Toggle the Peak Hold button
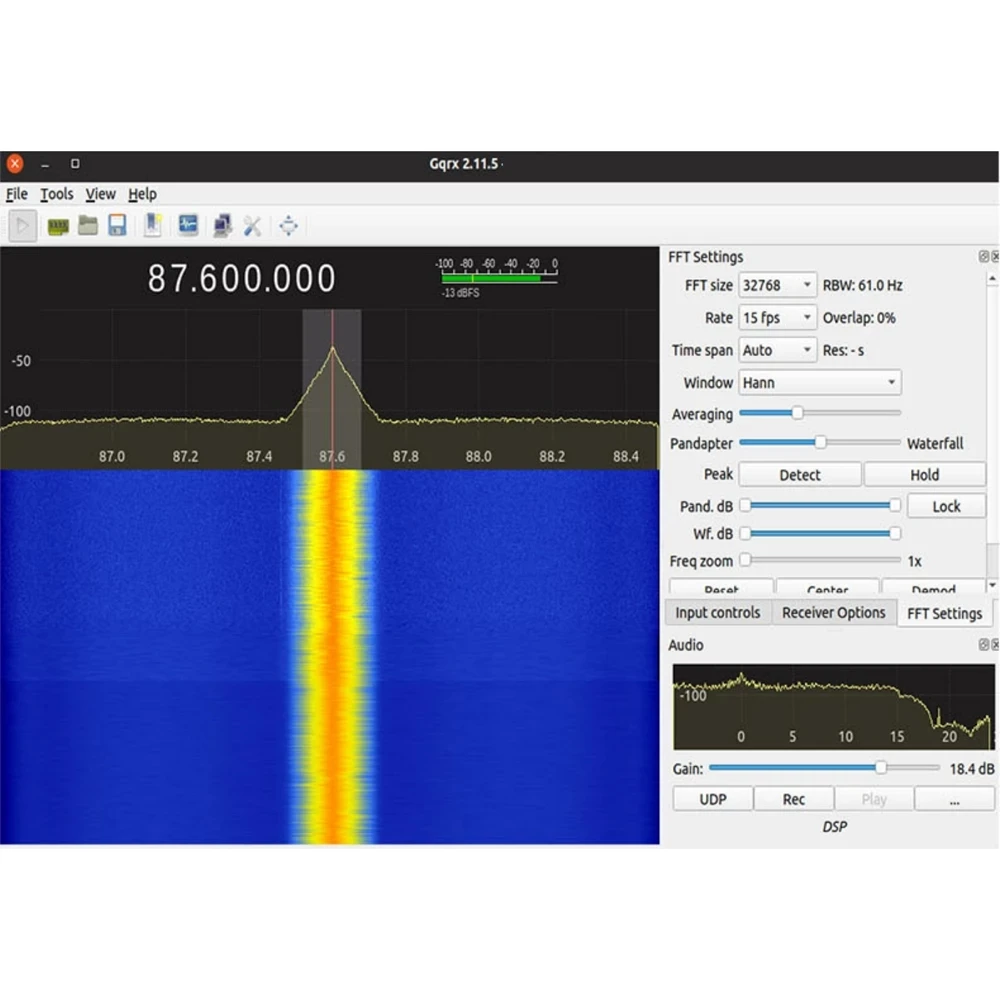 (924, 475)
